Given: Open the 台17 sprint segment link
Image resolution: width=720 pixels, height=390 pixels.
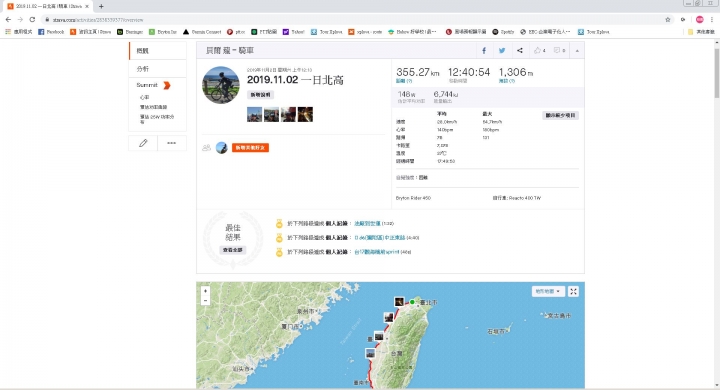Looking at the screenshot, I should pyautogui.click(x=377, y=252).
